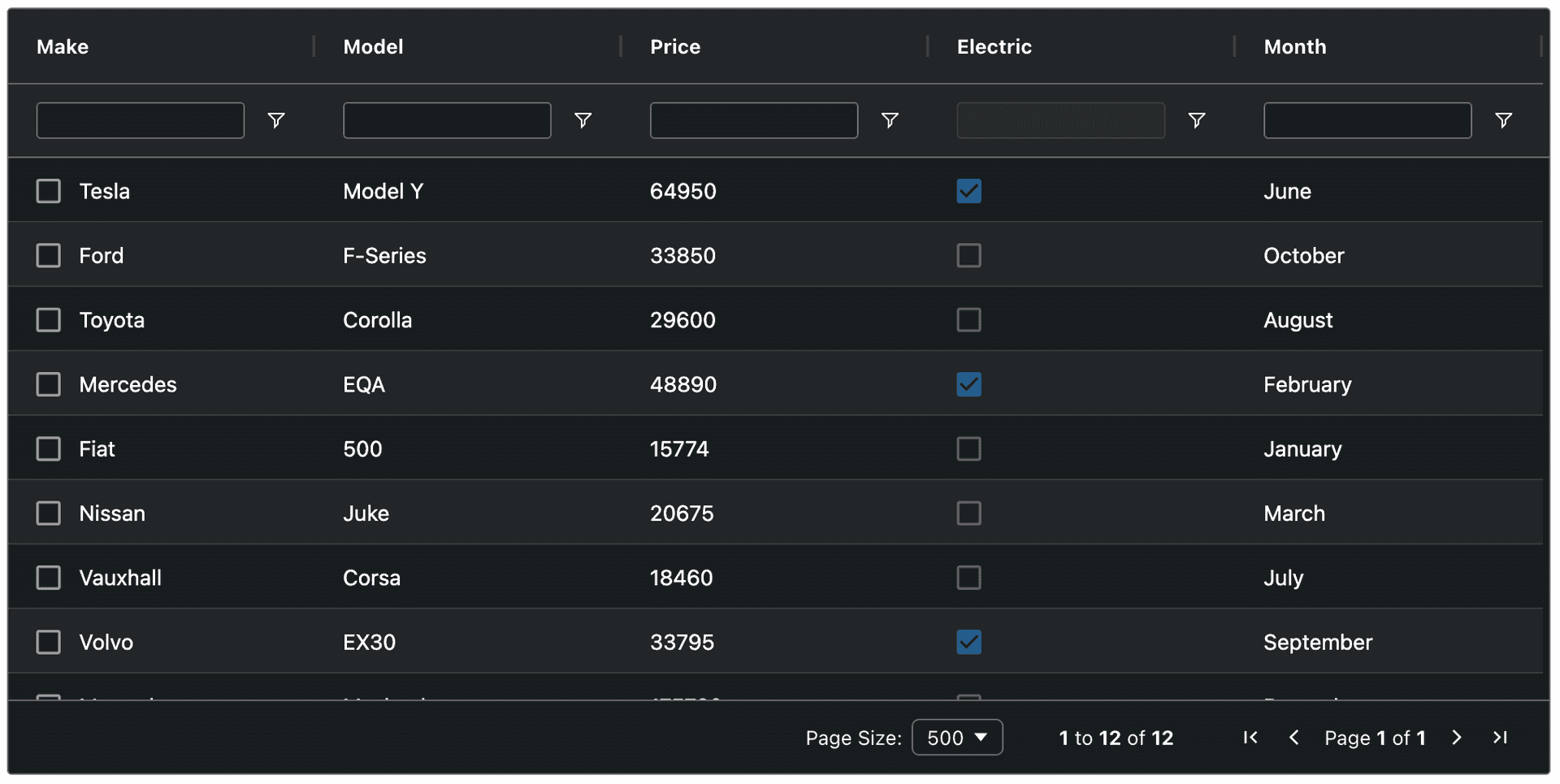
Task: Click the Corsa model cell
Action: [372, 578]
